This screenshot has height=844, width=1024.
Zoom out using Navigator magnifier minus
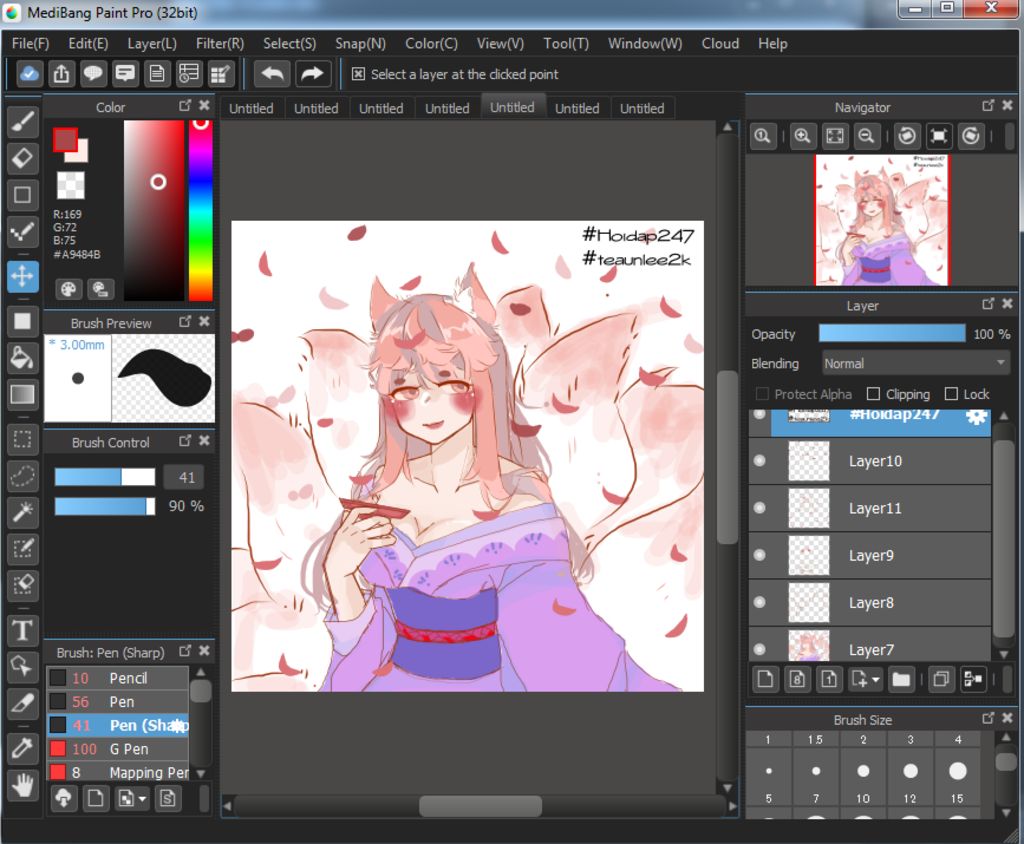pyautogui.click(x=867, y=136)
